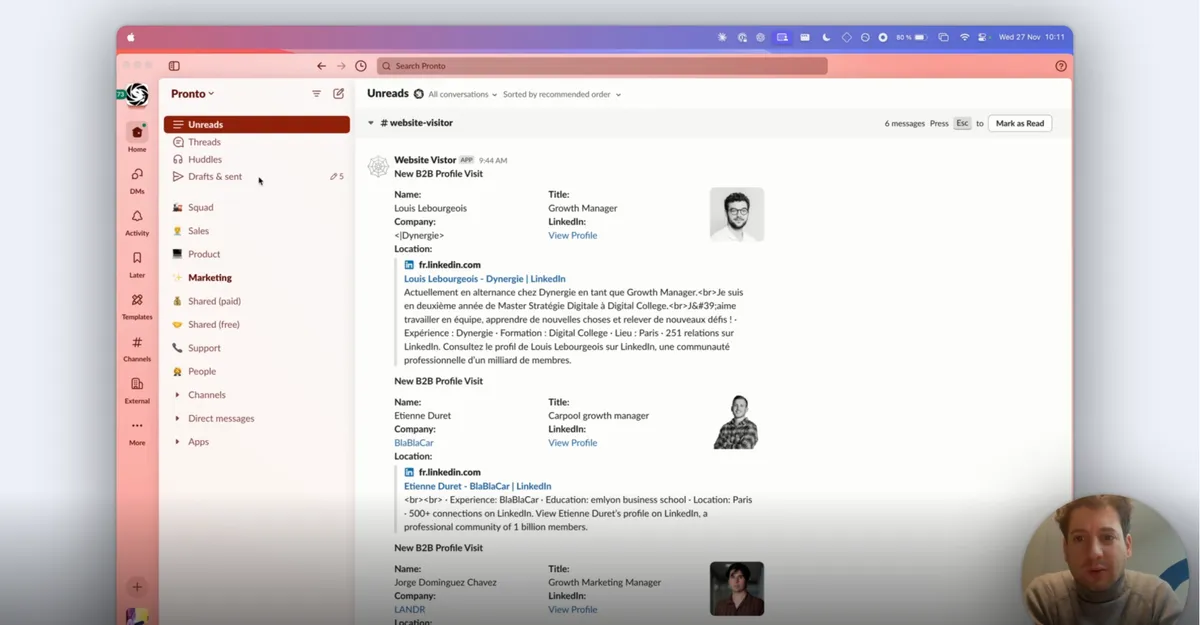1200x625 pixels.
Task: Toggle the sidebar panel icon
Action: coord(174,66)
